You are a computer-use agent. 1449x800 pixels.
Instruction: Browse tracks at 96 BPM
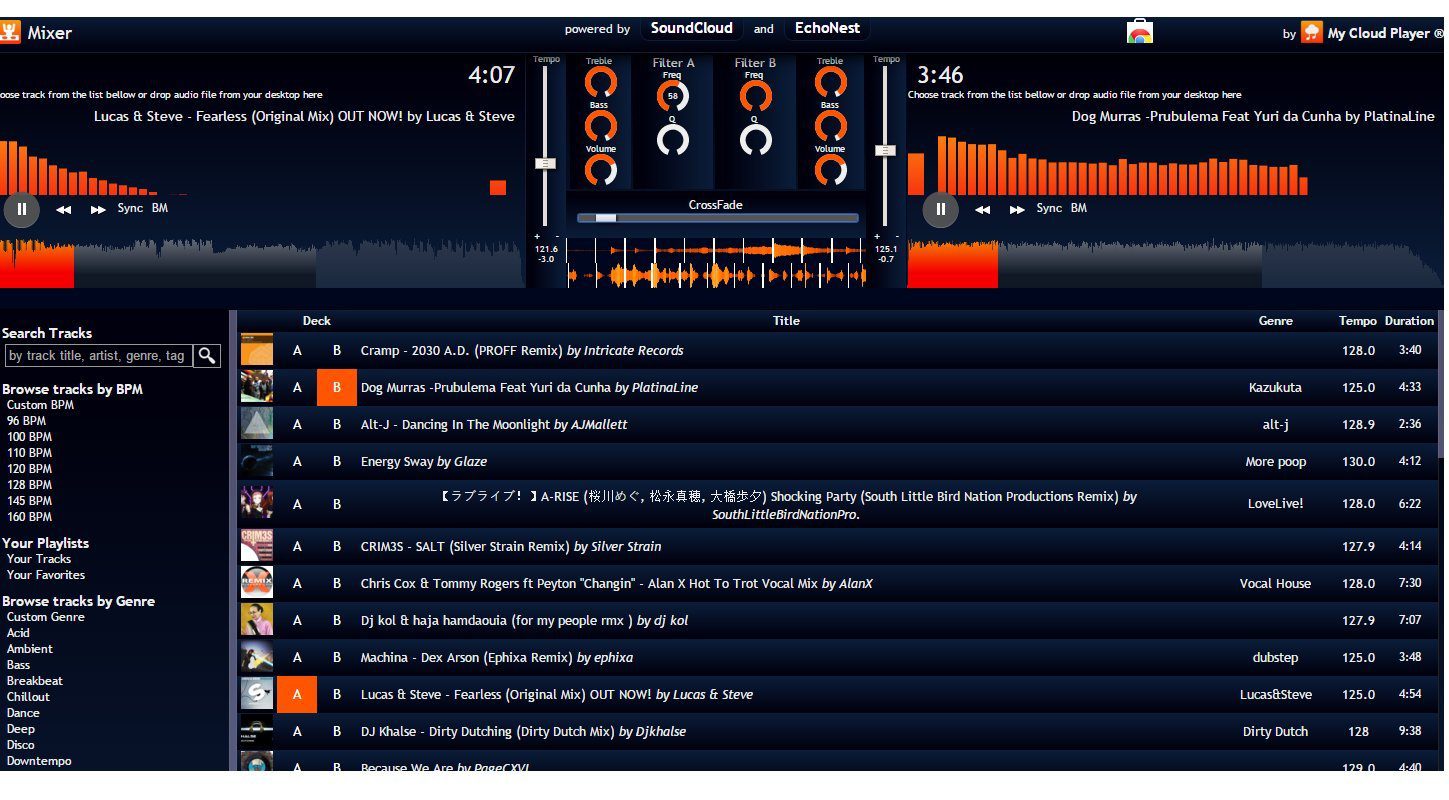pos(26,421)
